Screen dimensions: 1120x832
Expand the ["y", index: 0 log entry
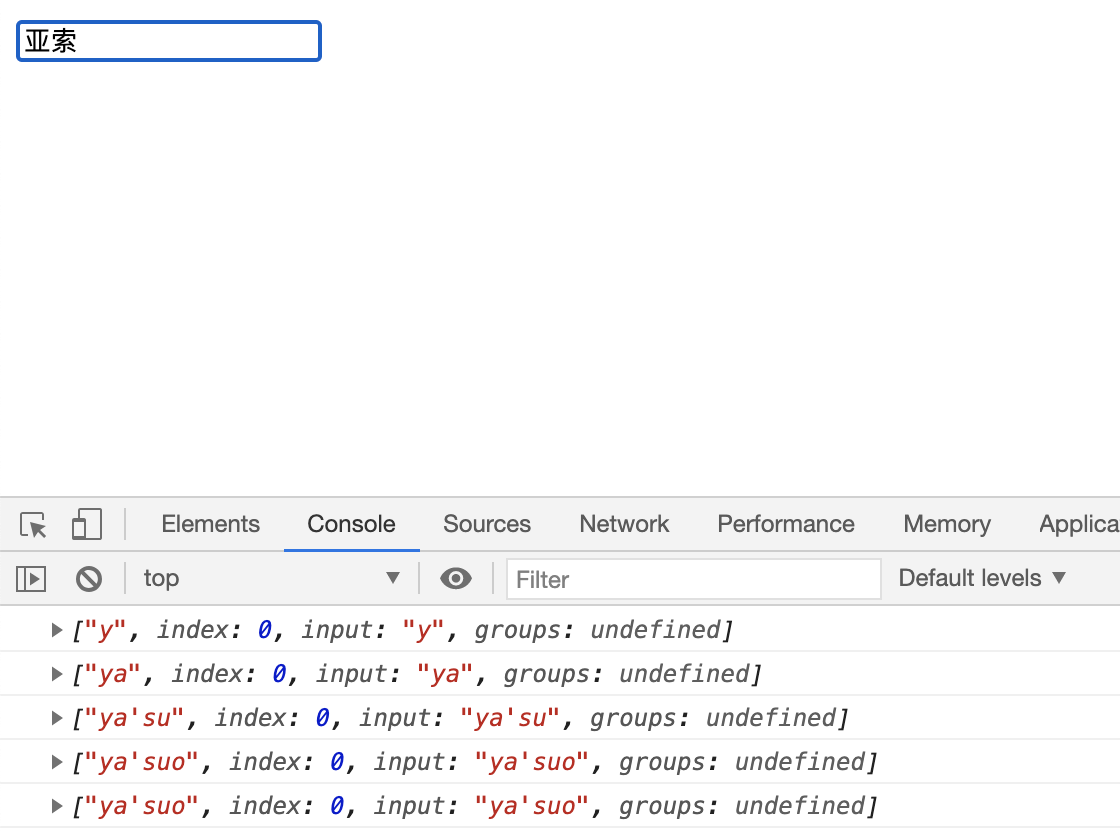tap(56, 630)
